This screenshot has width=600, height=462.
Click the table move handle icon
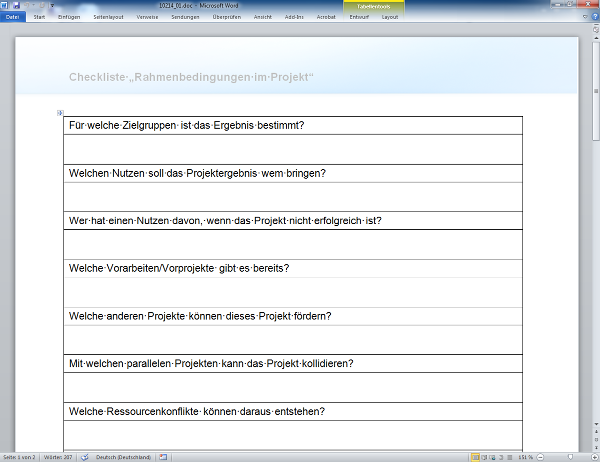click(x=60, y=113)
